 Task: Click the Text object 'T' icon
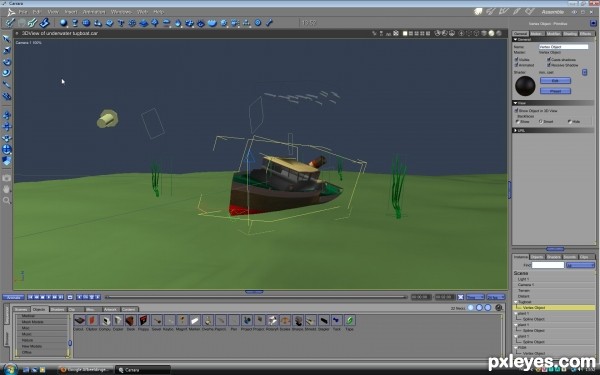click(x=121, y=23)
